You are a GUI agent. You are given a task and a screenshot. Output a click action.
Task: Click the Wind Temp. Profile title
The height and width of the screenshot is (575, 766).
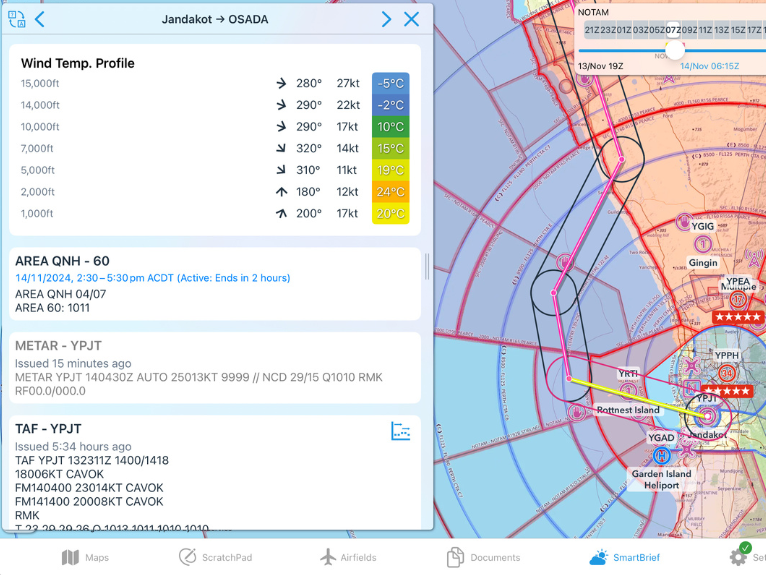pyautogui.click(x=77, y=63)
